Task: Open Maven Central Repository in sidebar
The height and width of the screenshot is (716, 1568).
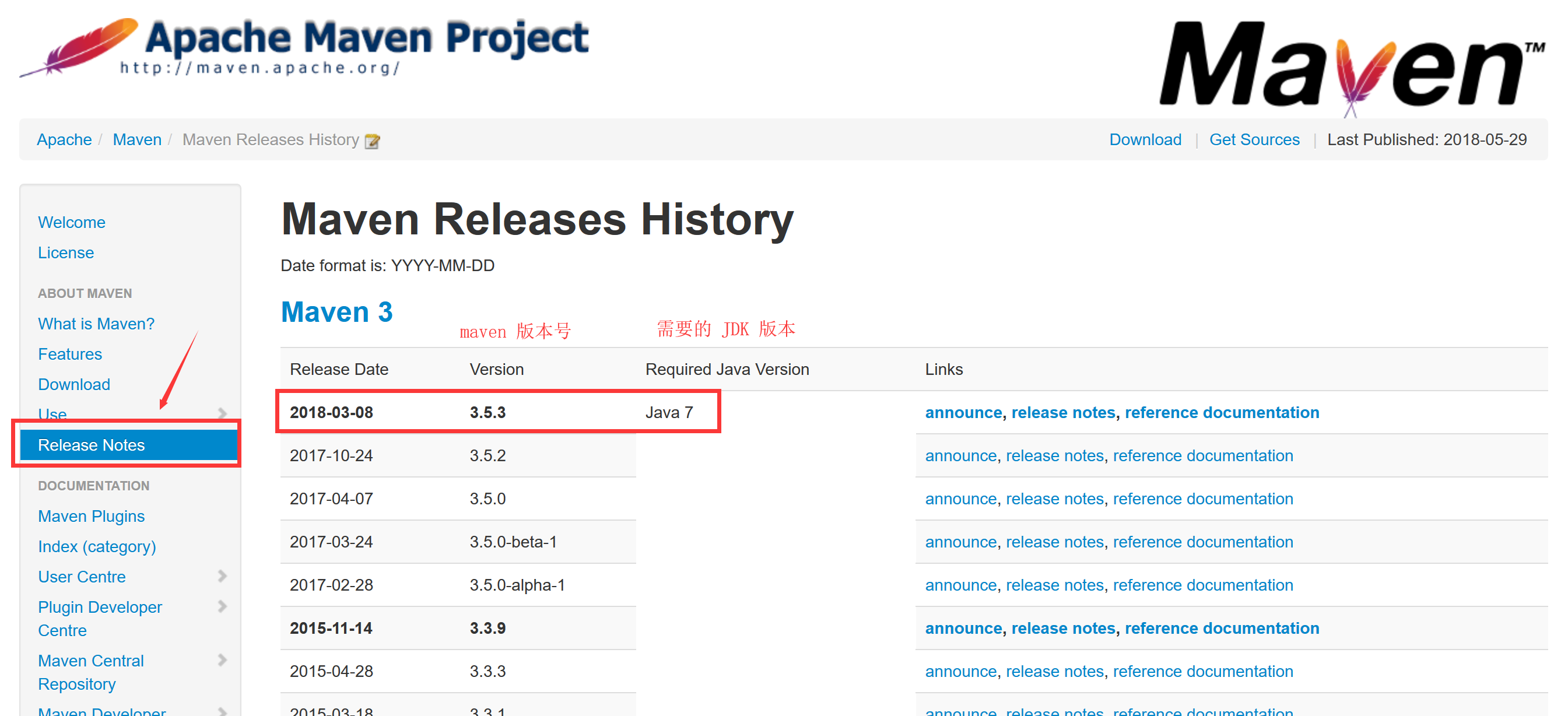Action: point(91,672)
